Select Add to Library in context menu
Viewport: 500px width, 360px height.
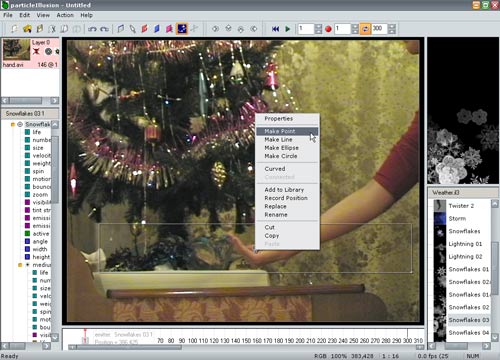(284, 190)
